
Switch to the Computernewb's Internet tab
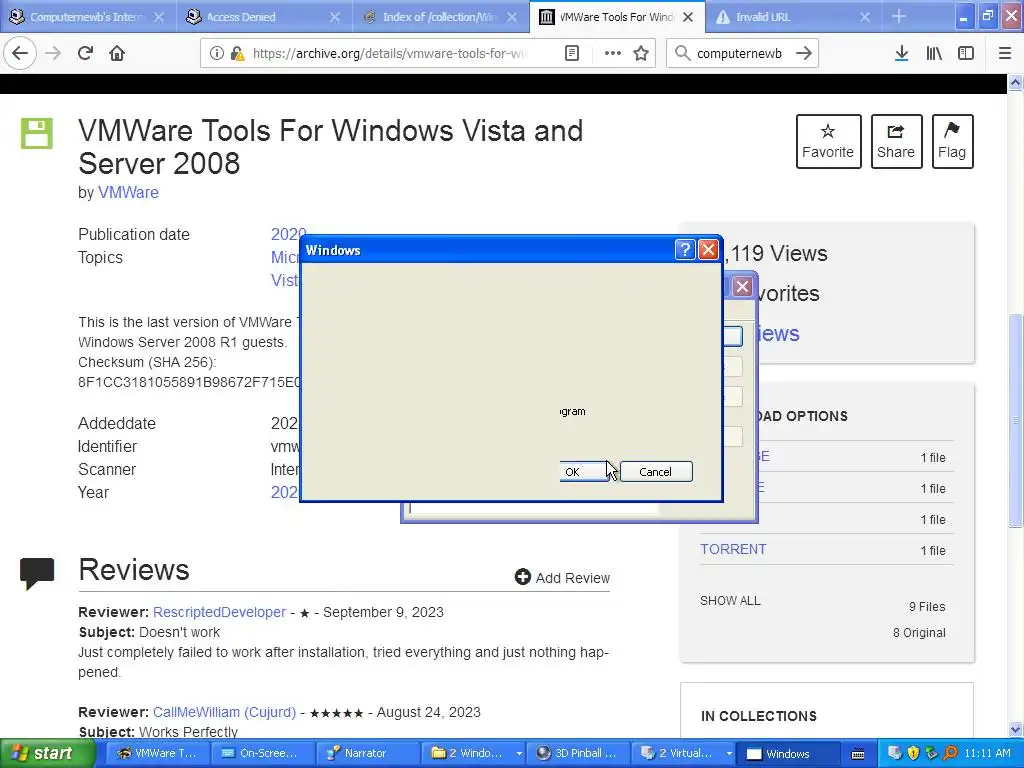tap(88, 16)
